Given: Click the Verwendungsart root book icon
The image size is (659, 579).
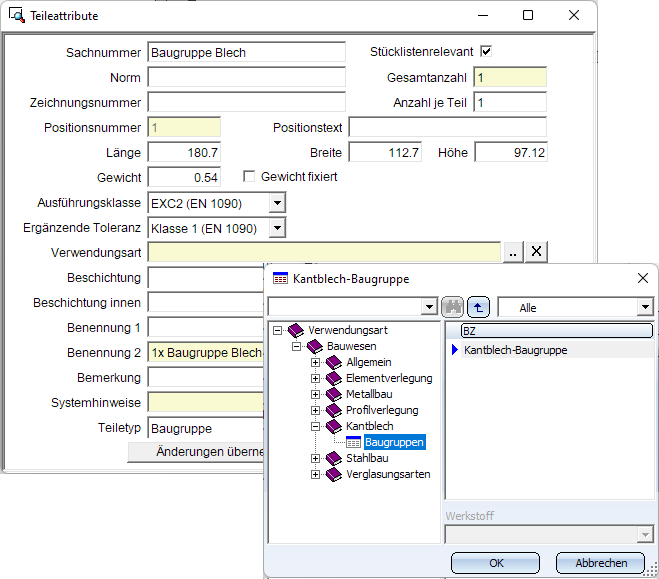Looking at the screenshot, I should click(x=296, y=330).
